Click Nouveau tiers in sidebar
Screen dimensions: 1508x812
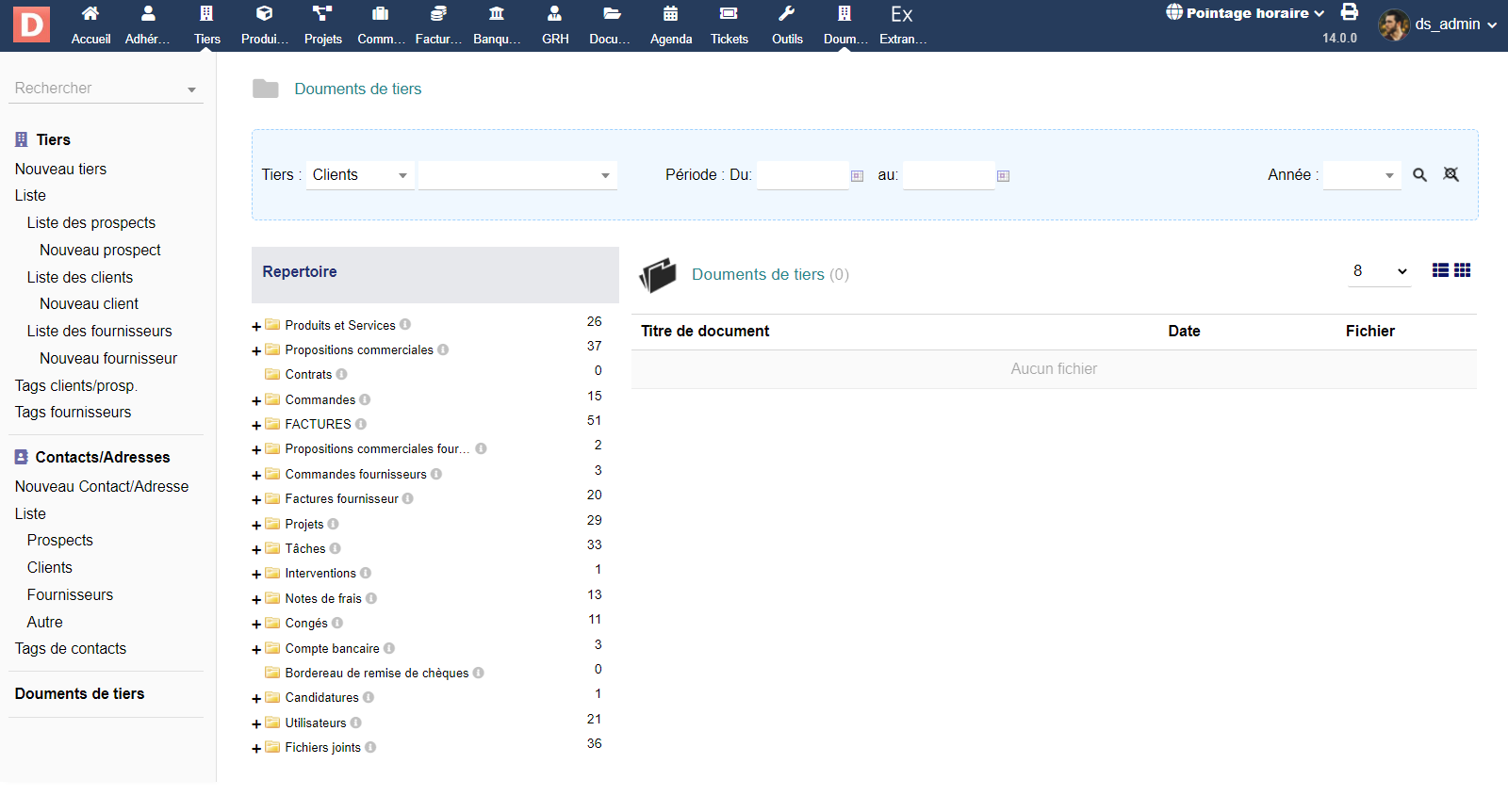(x=60, y=169)
